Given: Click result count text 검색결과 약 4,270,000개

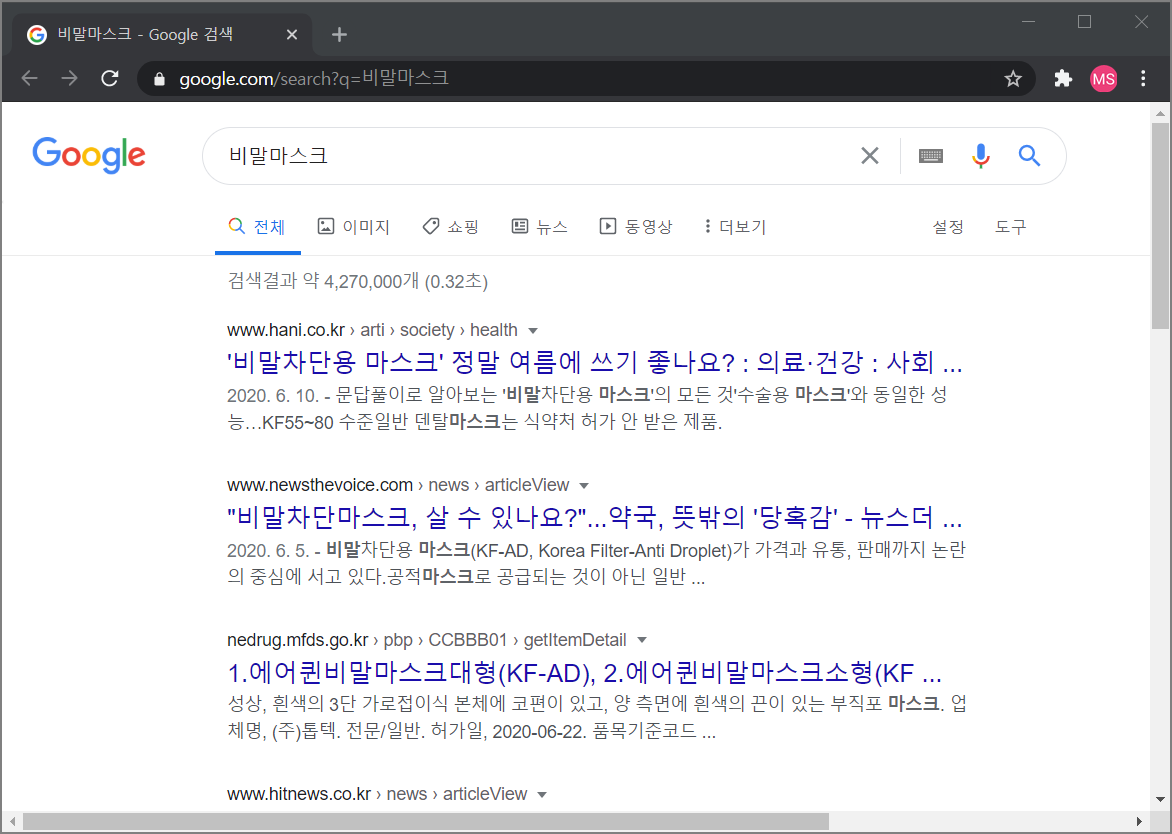Looking at the screenshot, I should (x=324, y=281).
